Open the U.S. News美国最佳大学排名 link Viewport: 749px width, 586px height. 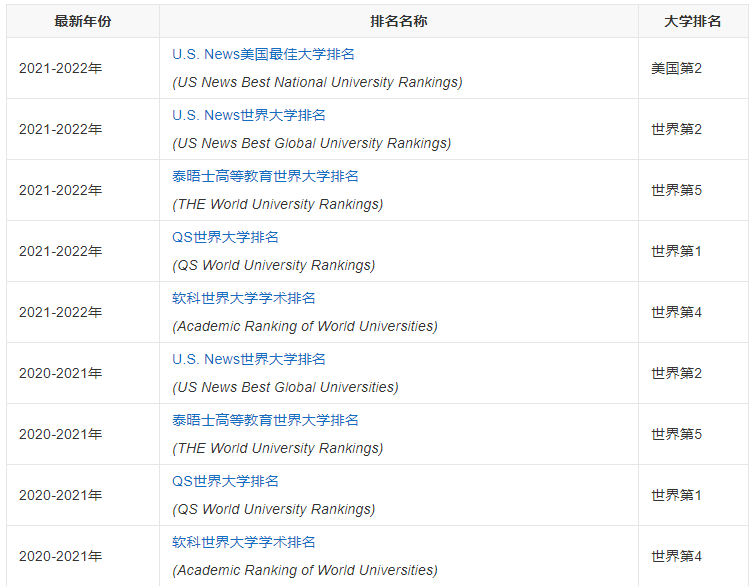pos(263,54)
